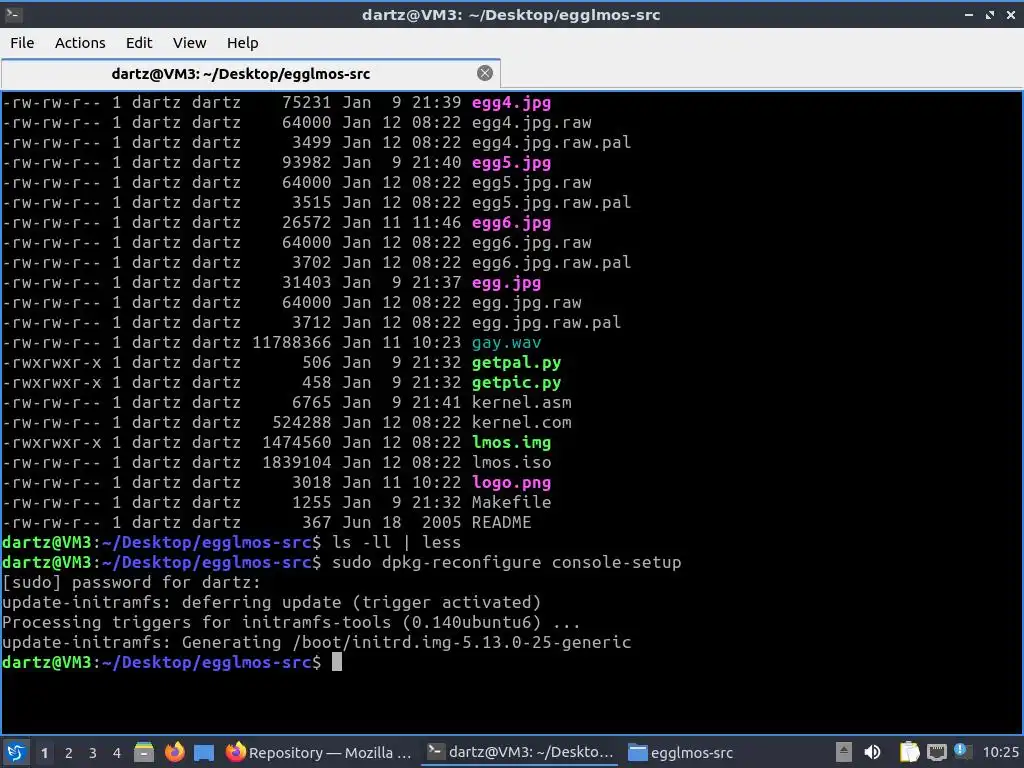Open the network status tray icon

point(936,752)
